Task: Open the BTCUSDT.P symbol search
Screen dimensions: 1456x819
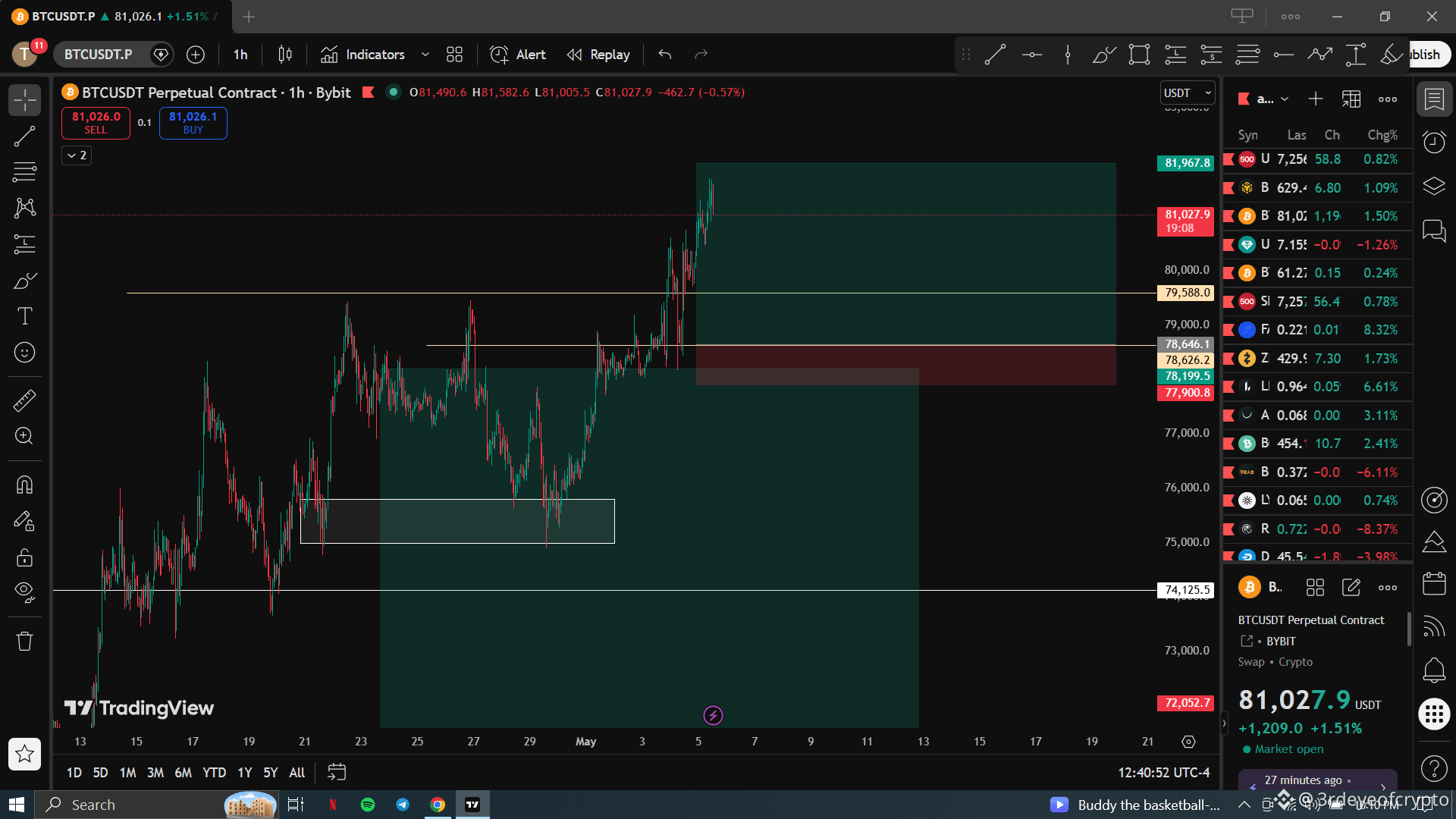Action: 98,55
